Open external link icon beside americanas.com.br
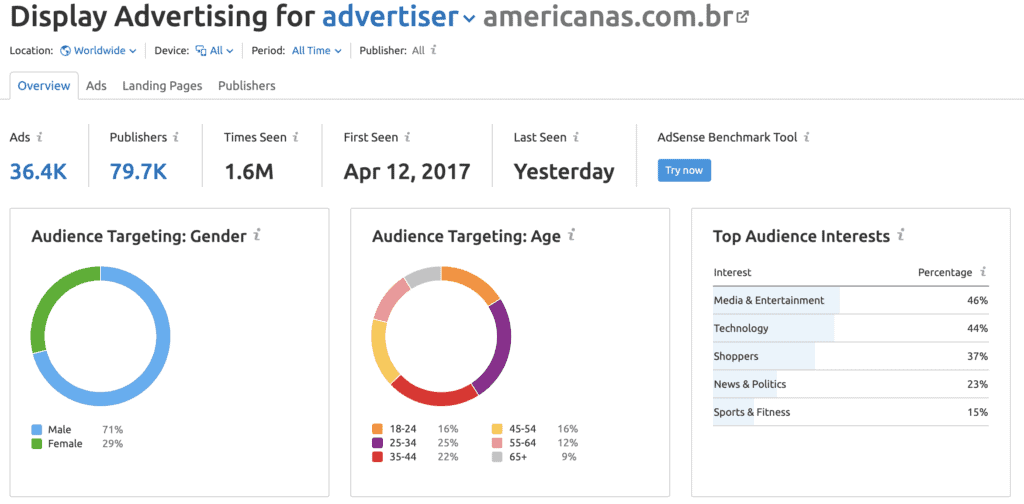This screenshot has height=504, width=1024. coord(742,18)
